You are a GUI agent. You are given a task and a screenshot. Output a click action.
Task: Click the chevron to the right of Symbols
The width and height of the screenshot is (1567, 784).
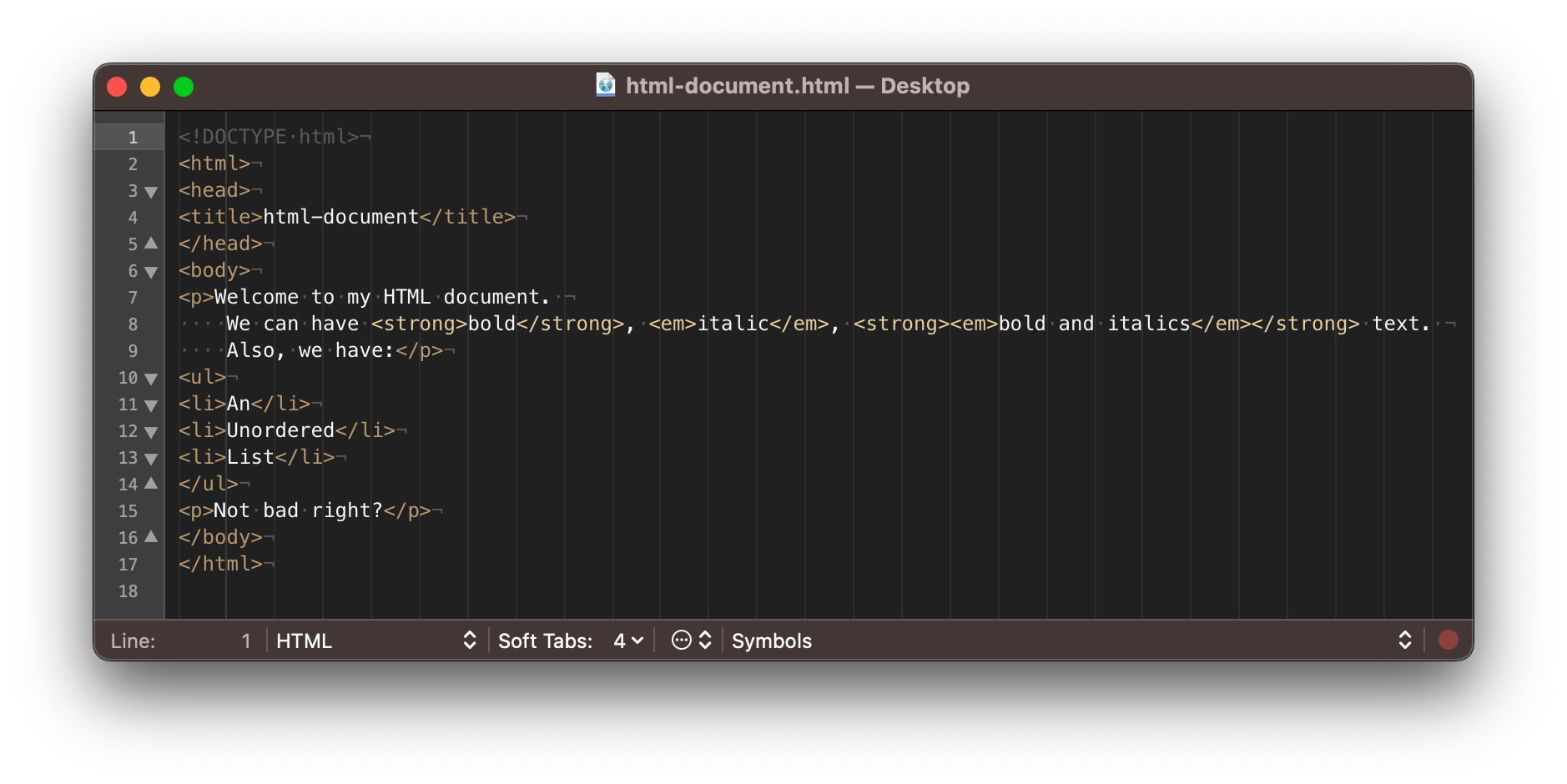tap(1405, 640)
